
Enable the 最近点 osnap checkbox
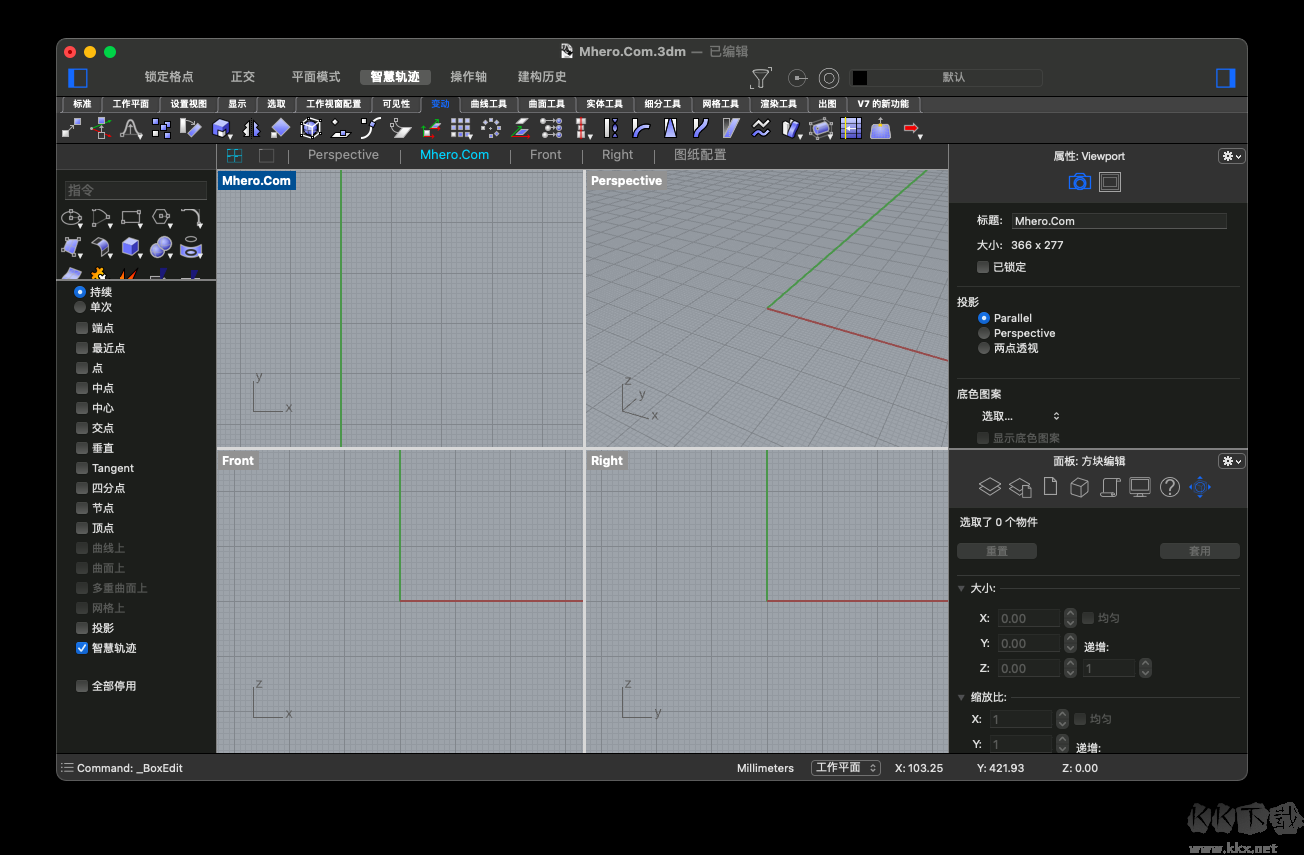tap(82, 348)
